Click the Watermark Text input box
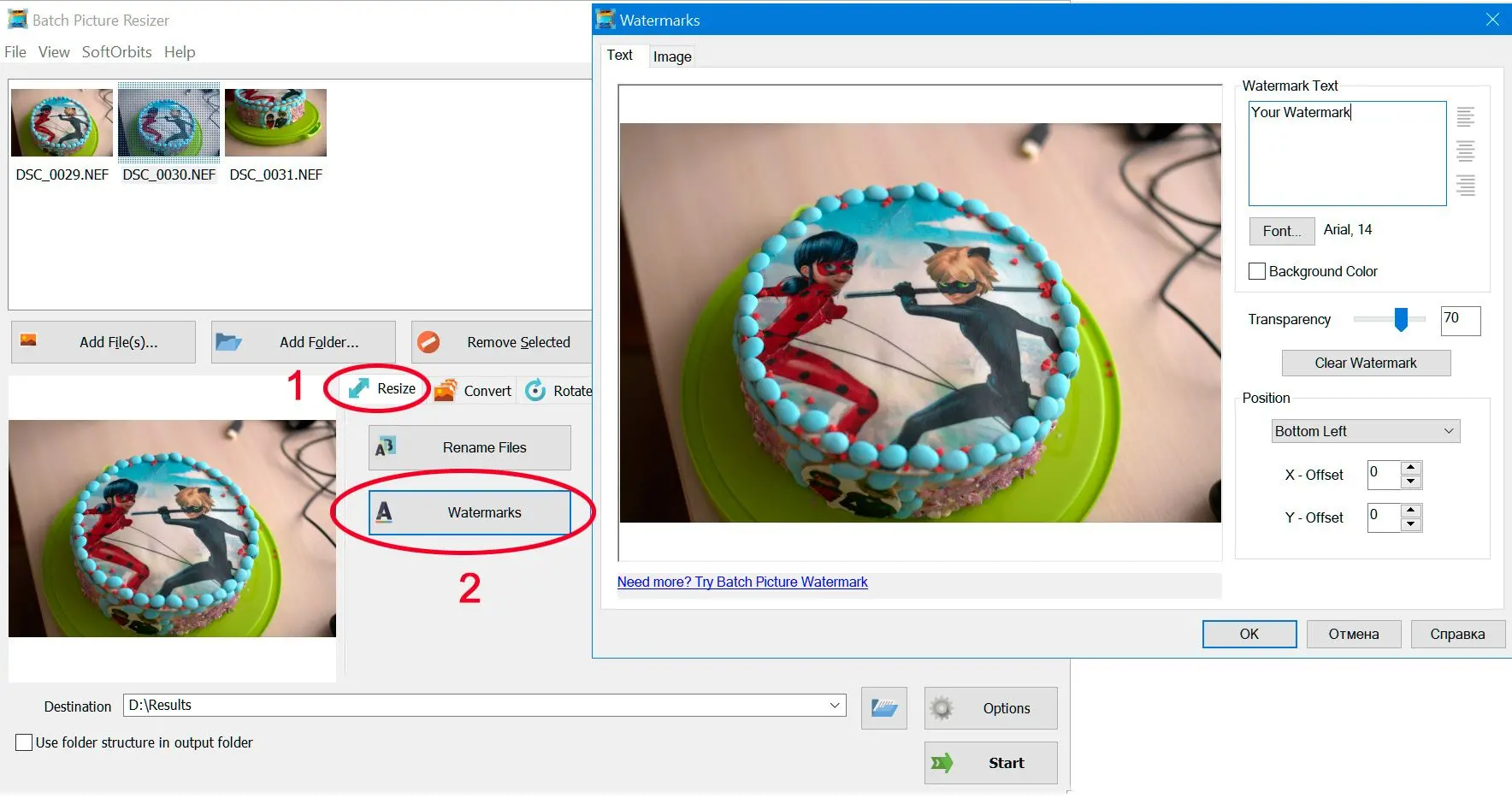The height and width of the screenshot is (798, 1512). click(x=1348, y=153)
